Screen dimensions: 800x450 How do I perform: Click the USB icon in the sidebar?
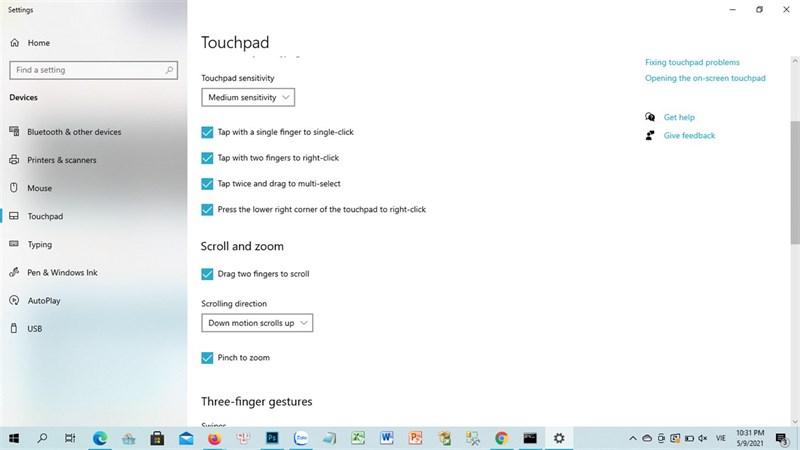pyautogui.click(x=14, y=328)
